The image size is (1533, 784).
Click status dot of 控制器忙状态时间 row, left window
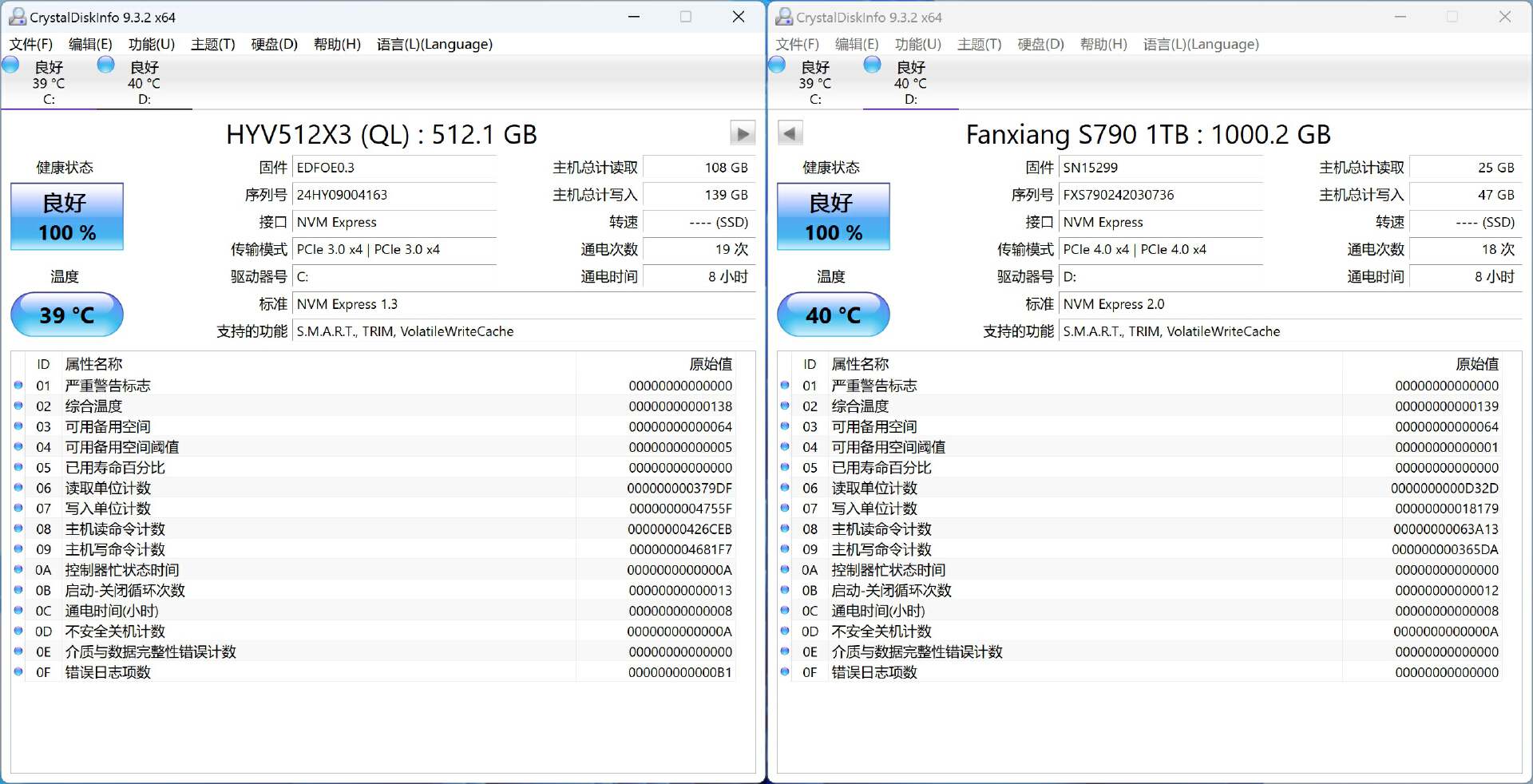(x=18, y=569)
